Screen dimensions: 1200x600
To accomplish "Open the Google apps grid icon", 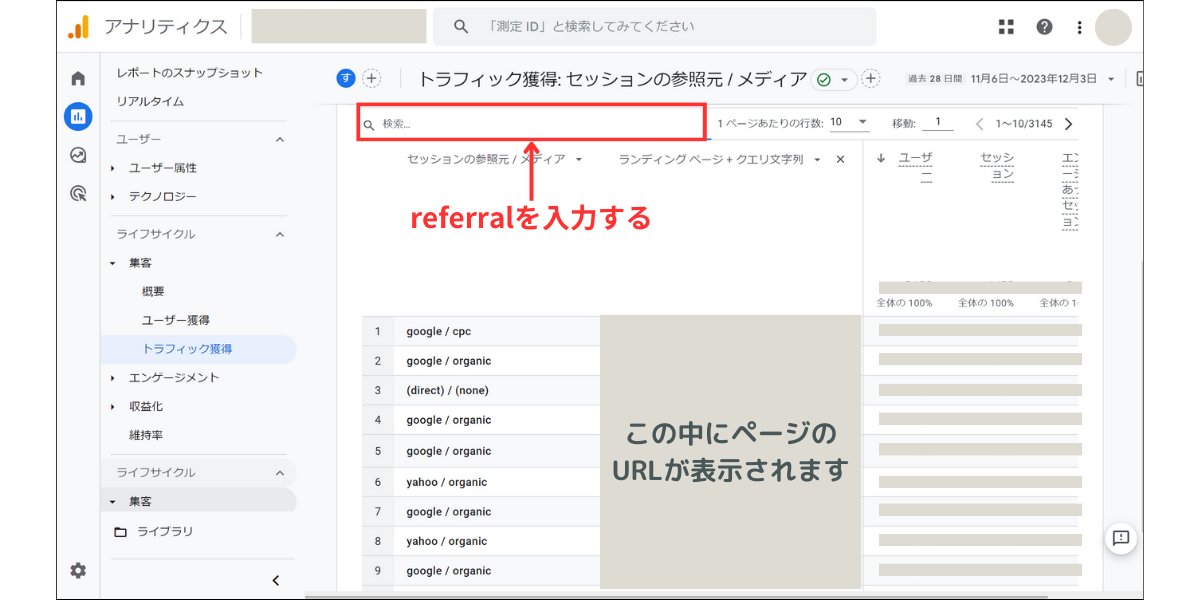I will [x=1007, y=27].
